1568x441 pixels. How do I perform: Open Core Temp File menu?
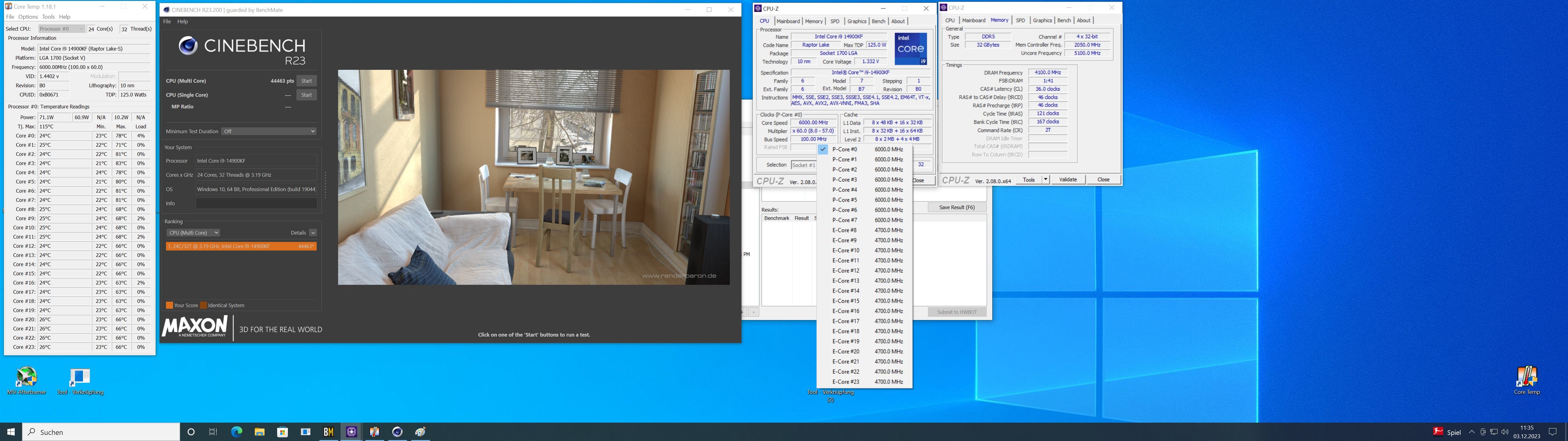tap(10, 17)
